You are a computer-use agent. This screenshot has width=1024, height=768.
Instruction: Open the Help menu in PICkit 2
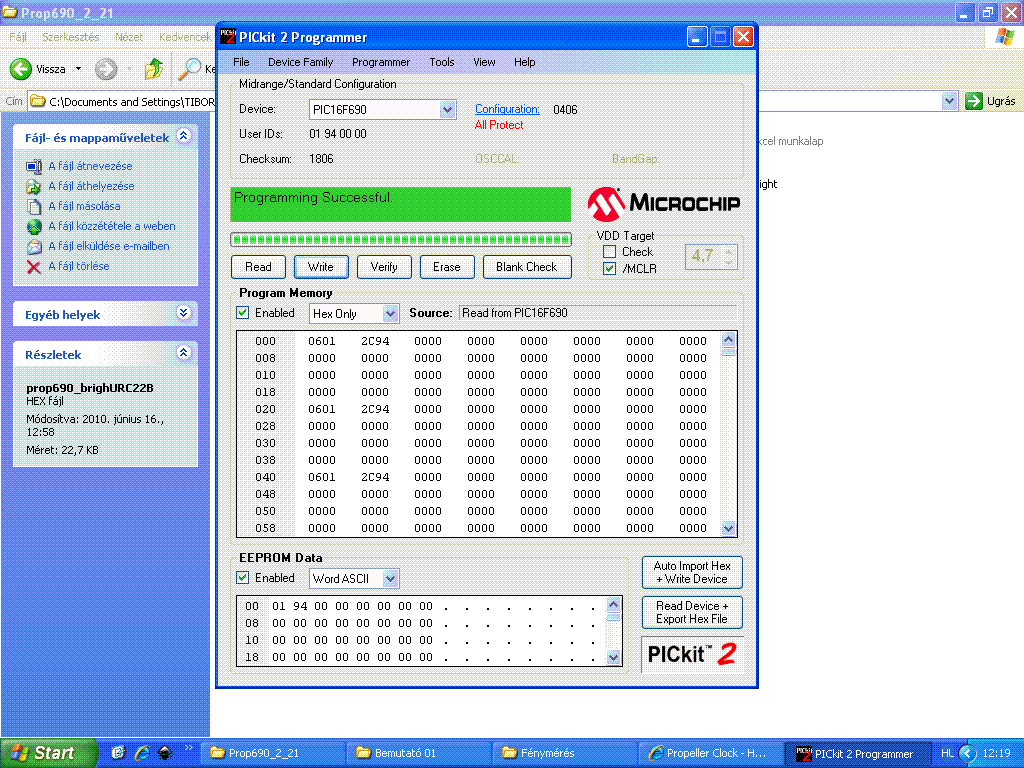pyautogui.click(x=524, y=62)
